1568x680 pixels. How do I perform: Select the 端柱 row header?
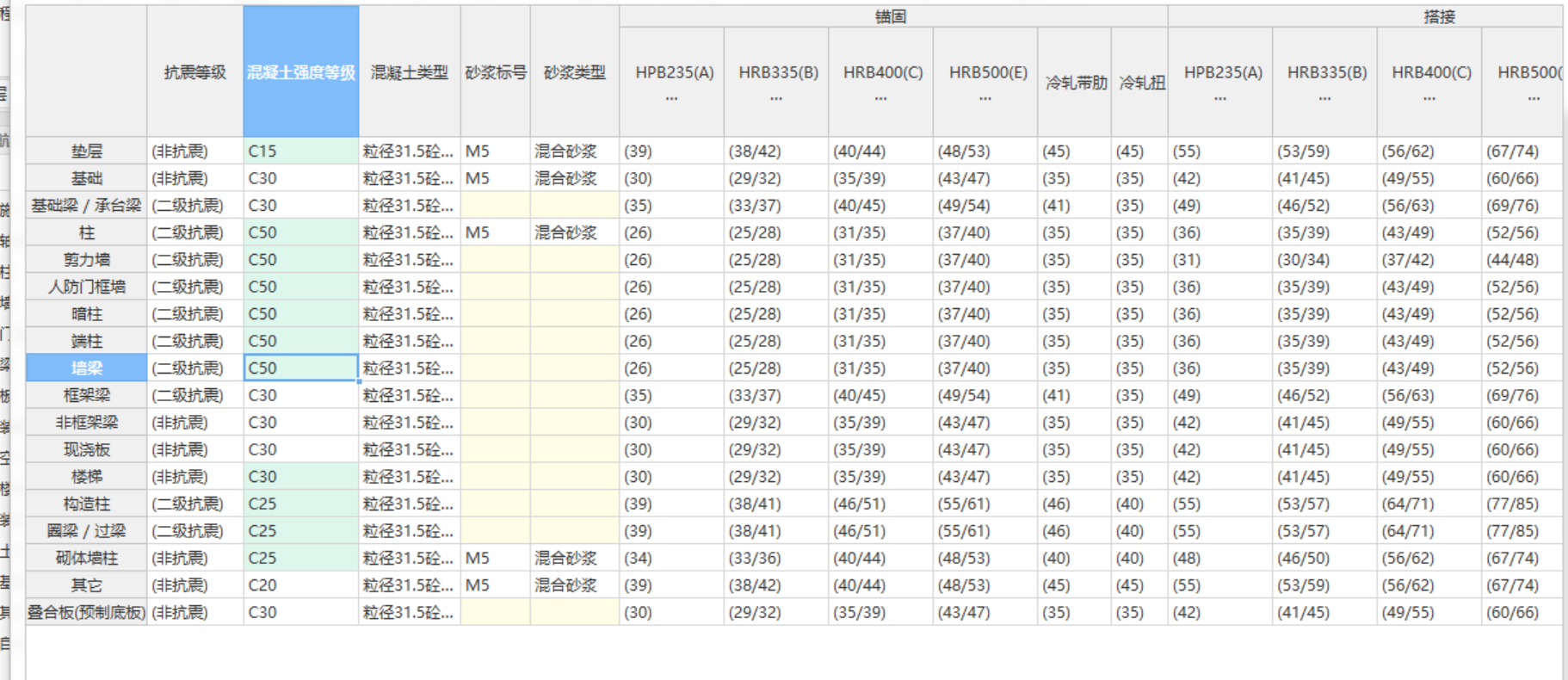[87, 341]
